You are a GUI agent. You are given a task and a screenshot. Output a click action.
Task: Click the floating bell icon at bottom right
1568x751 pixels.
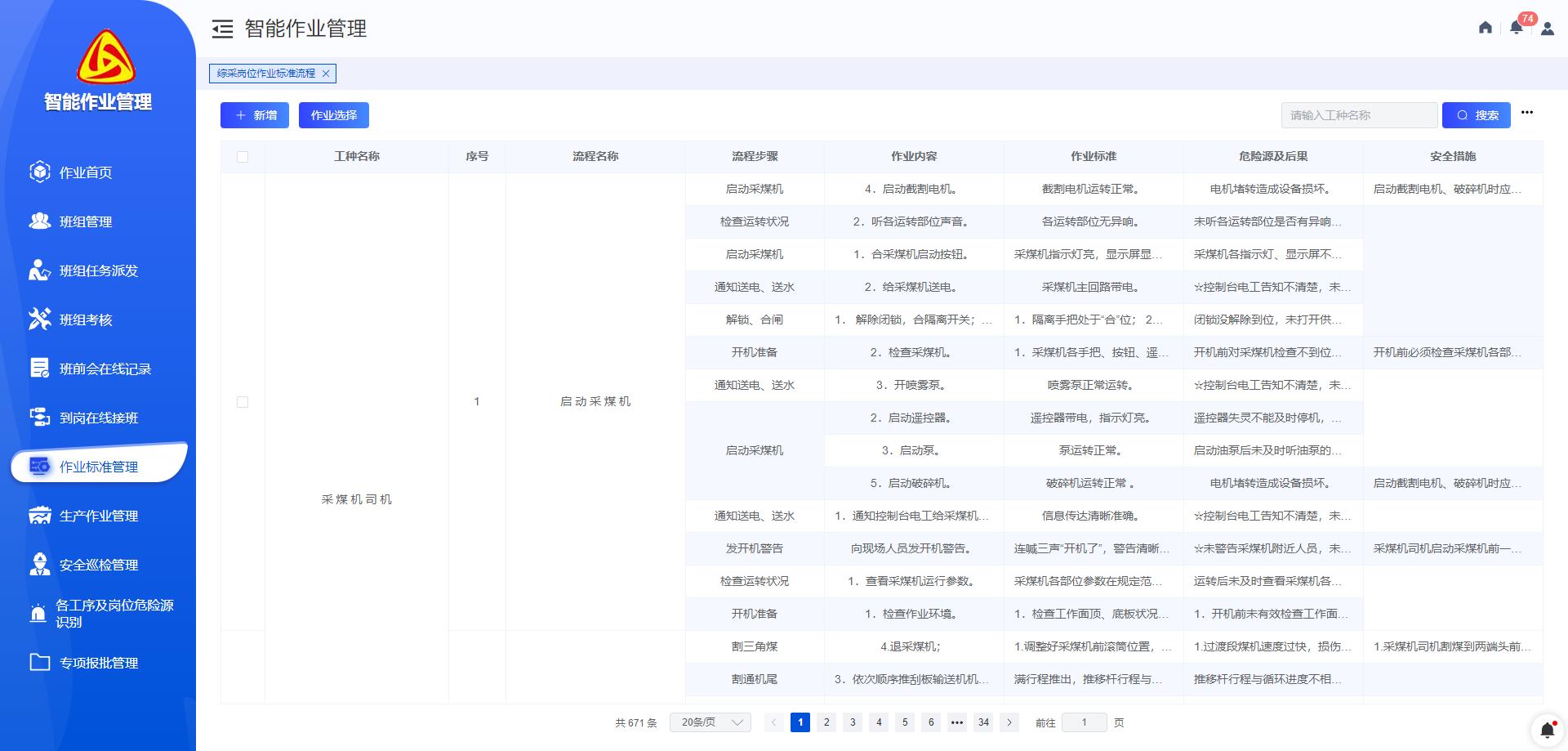tap(1547, 730)
